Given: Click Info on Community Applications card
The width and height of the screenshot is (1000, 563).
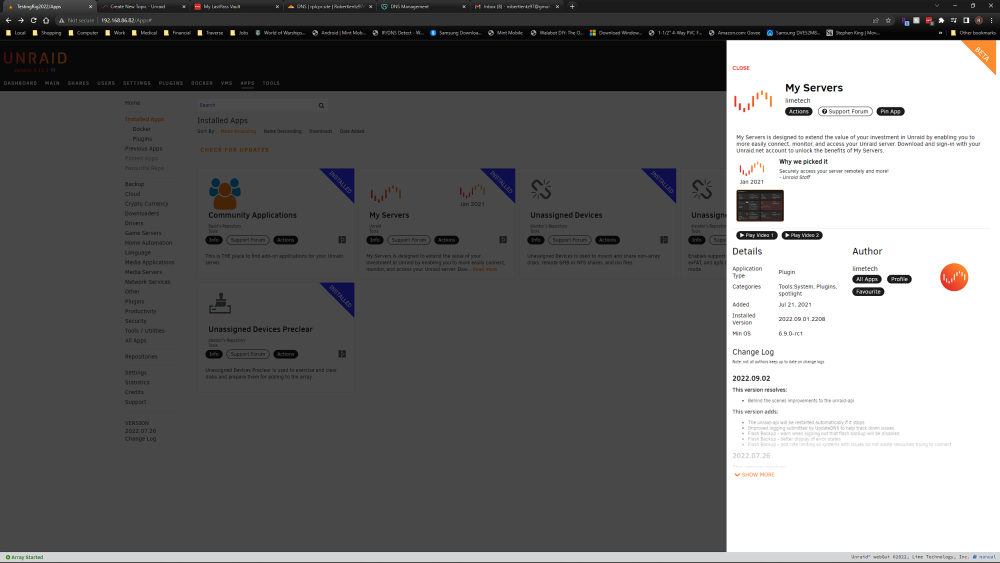Looking at the screenshot, I should tap(214, 240).
